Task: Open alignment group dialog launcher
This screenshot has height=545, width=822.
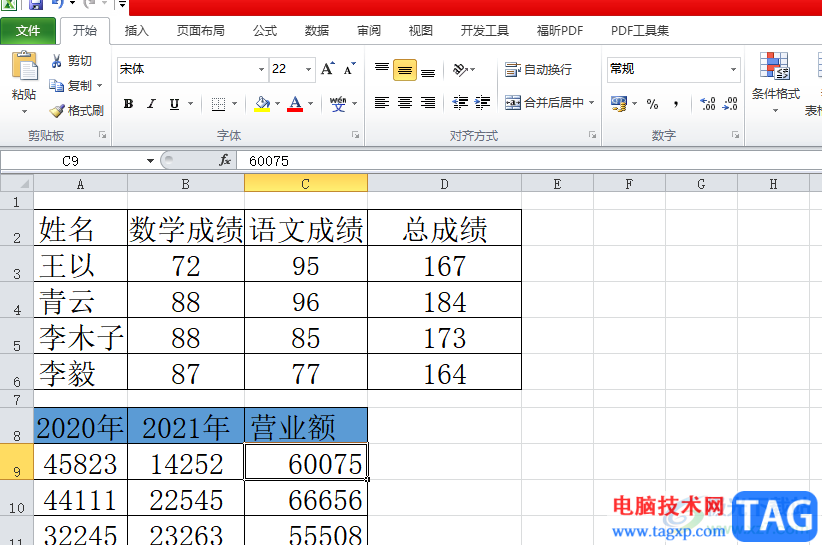Action: coord(592,135)
